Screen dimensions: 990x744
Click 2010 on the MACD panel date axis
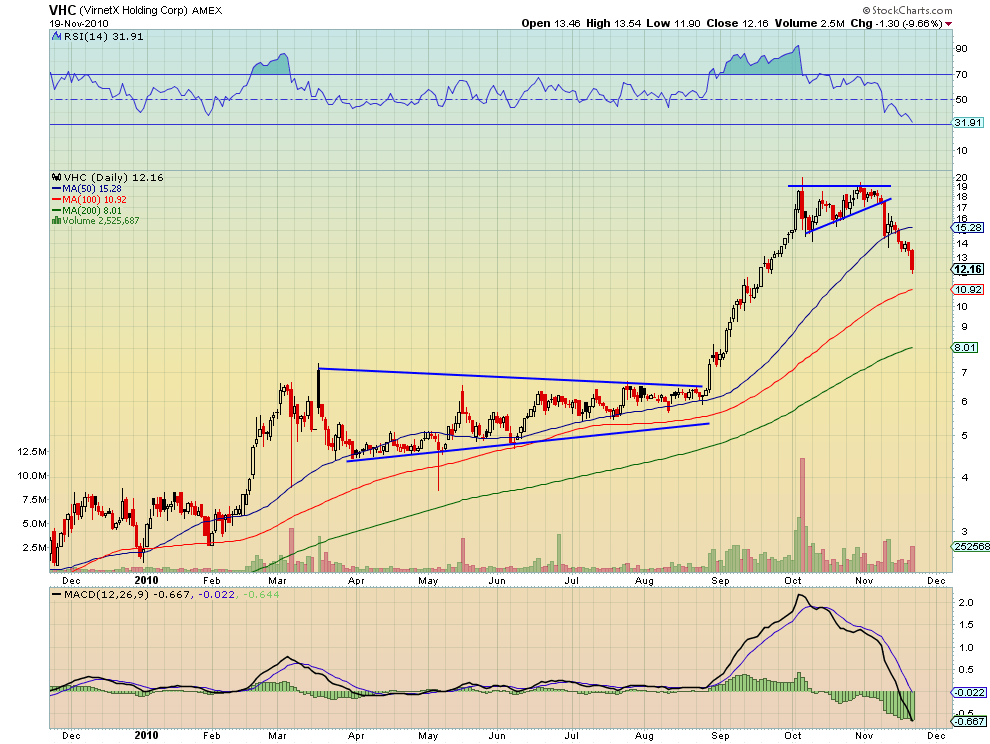(146, 735)
